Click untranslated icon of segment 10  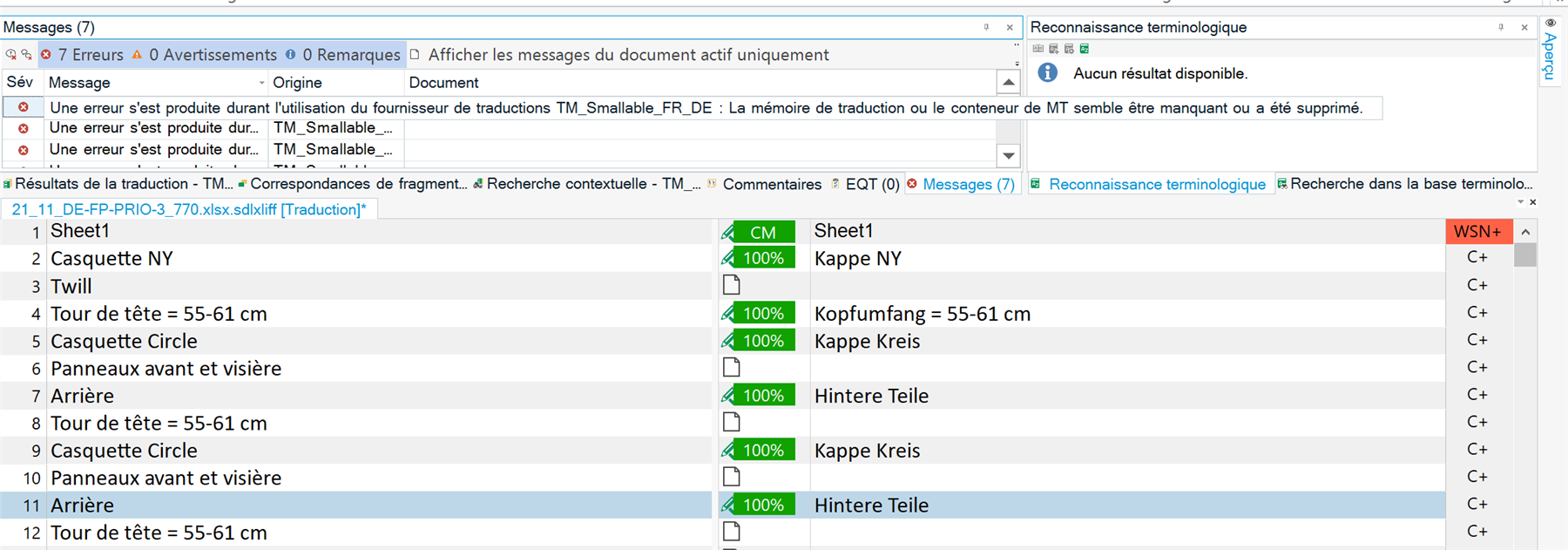pyautogui.click(x=732, y=478)
